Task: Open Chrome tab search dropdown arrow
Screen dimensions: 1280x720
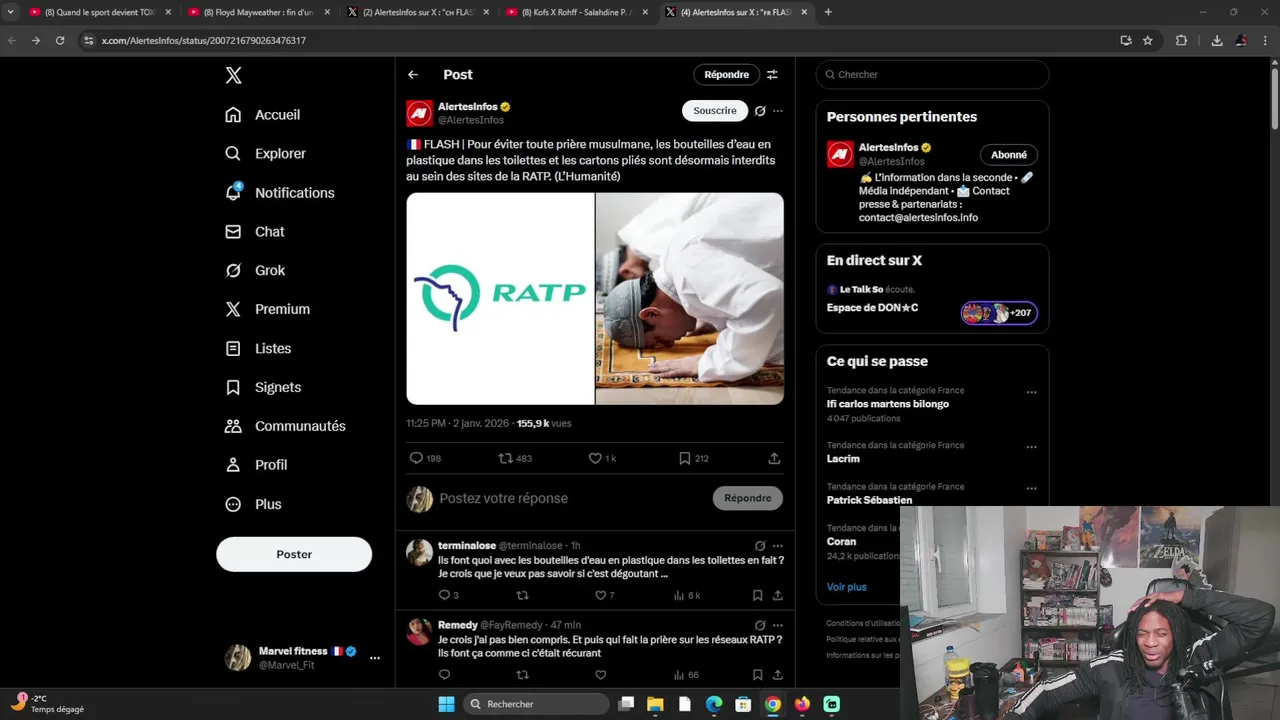Action: 10,12
